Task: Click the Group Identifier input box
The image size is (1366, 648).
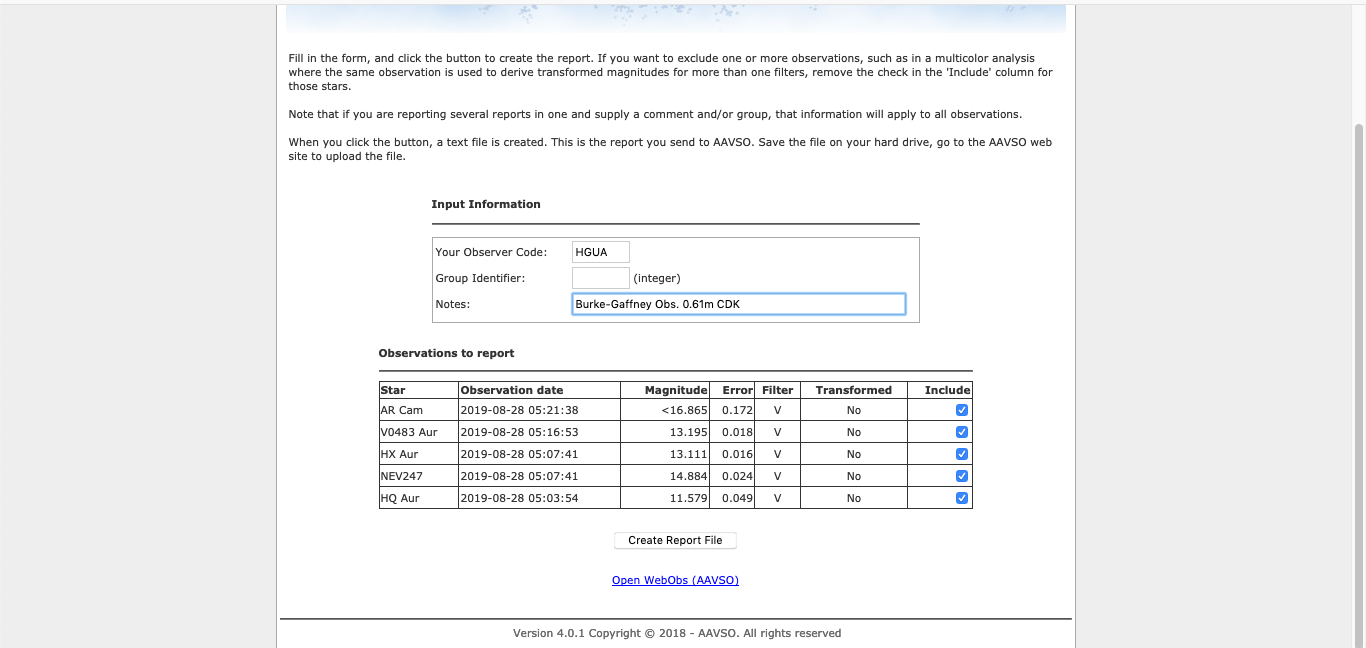Action: [601, 278]
